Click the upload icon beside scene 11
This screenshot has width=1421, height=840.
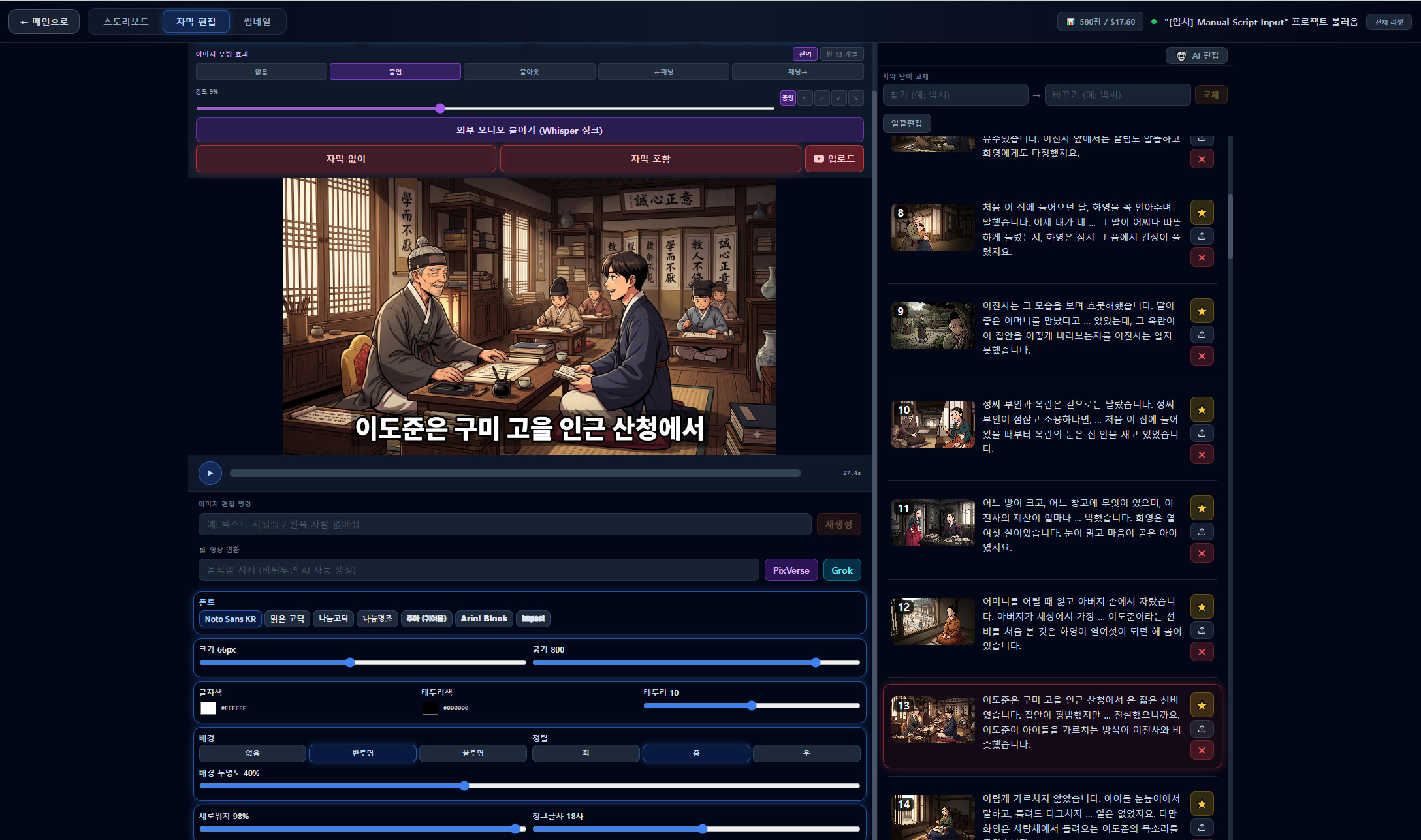pos(1202,531)
